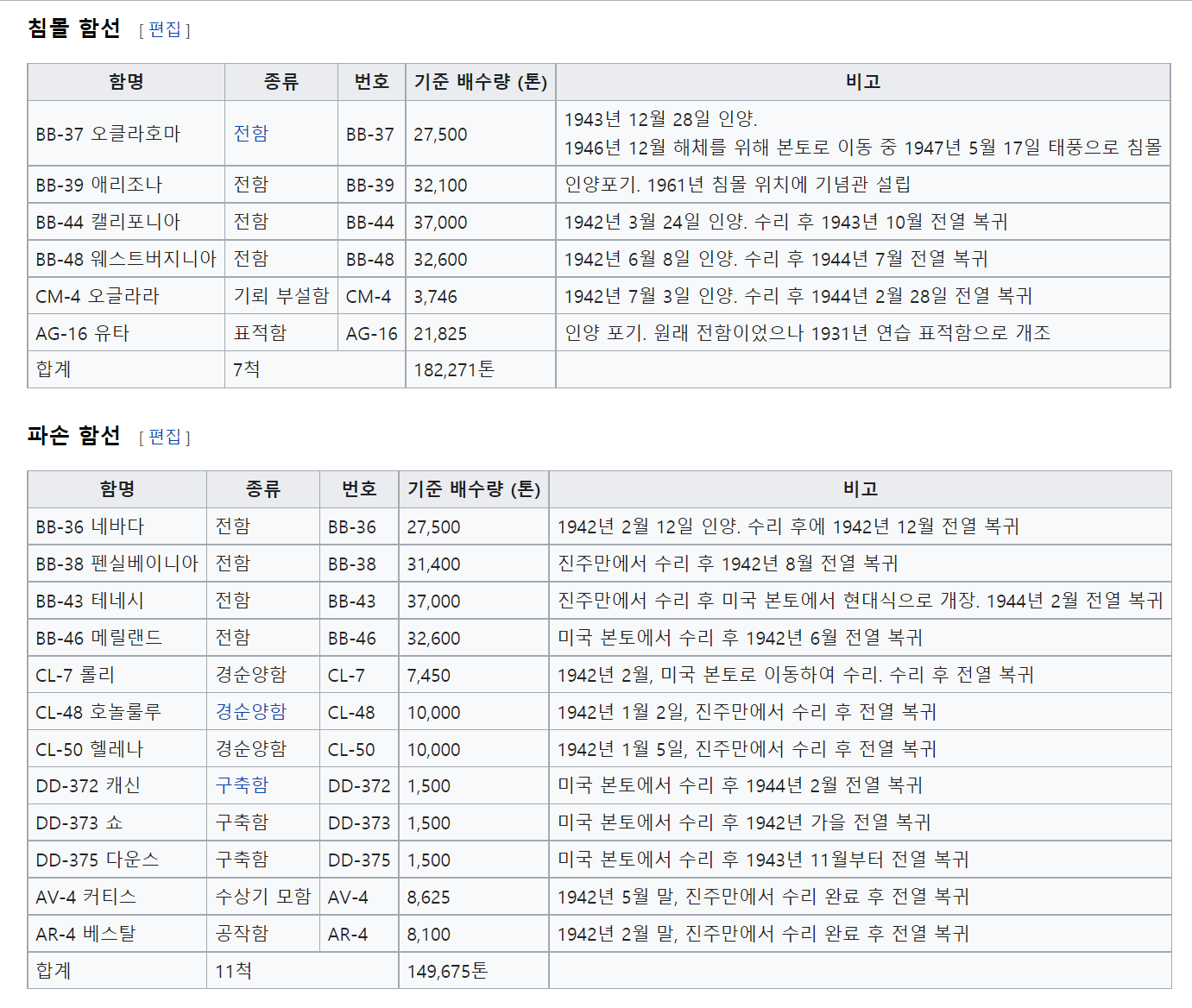The image size is (1192, 1008).
Task: Click the 182,271톤 total value
Action: (454, 370)
